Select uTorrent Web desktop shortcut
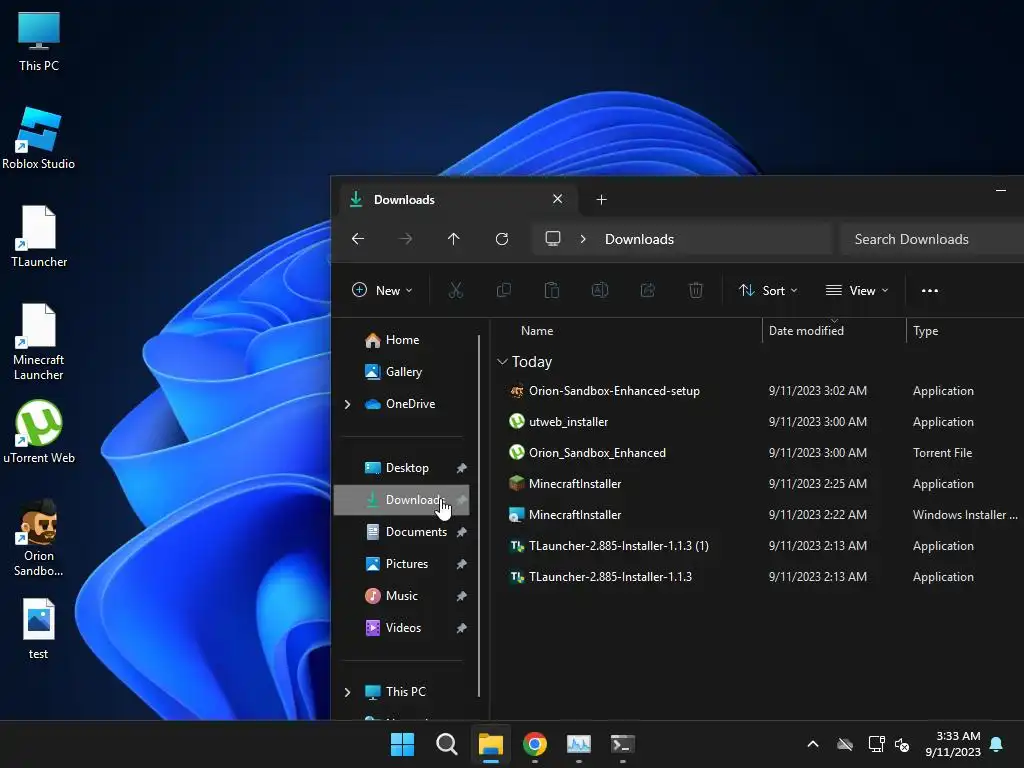This screenshot has height=768, width=1024. (x=39, y=432)
